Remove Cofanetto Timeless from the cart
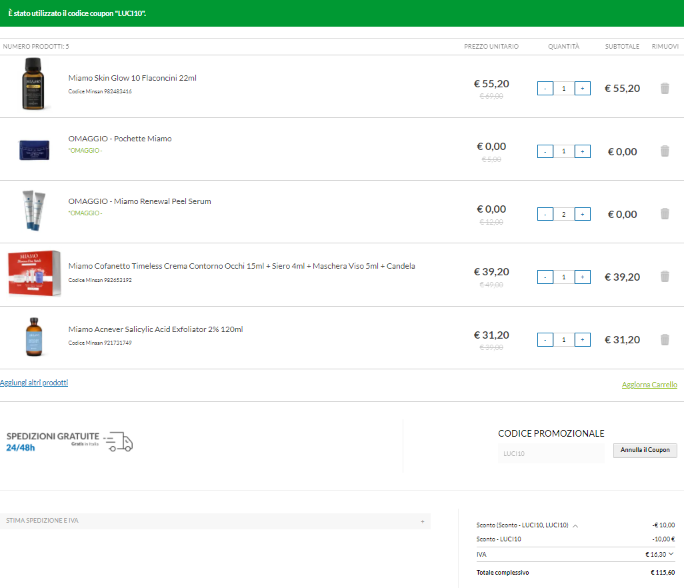The width and height of the screenshot is (687, 588). [x=665, y=277]
